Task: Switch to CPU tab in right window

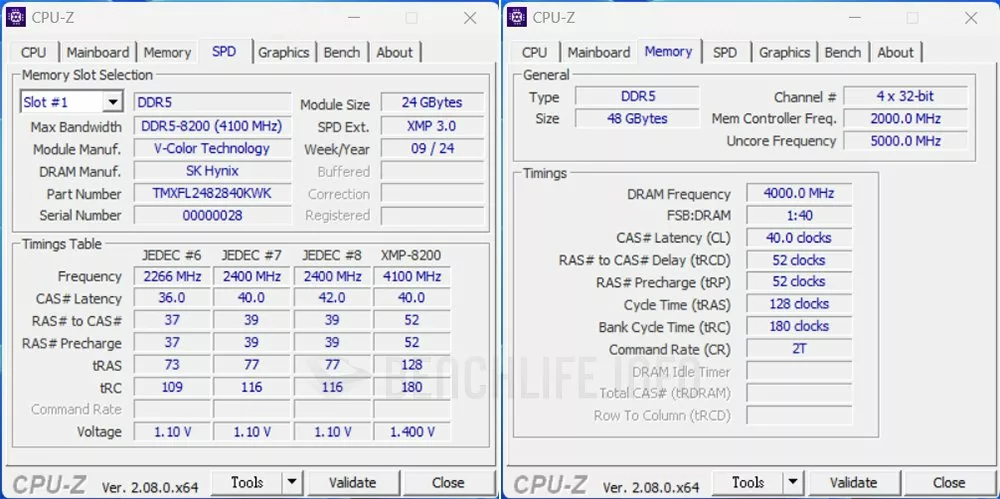Action: tap(534, 53)
